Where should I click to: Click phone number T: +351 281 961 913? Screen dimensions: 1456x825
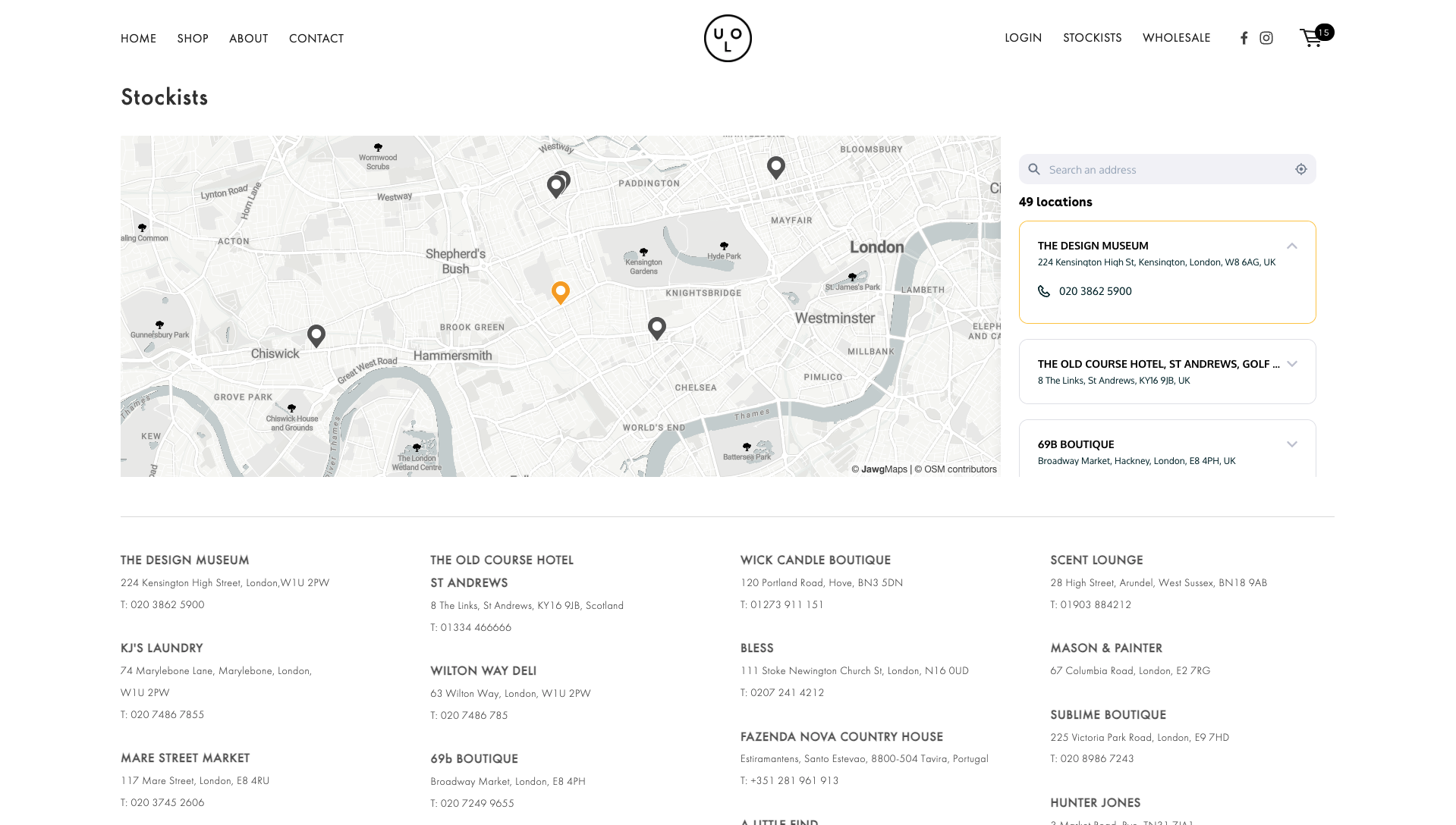[790, 780]
